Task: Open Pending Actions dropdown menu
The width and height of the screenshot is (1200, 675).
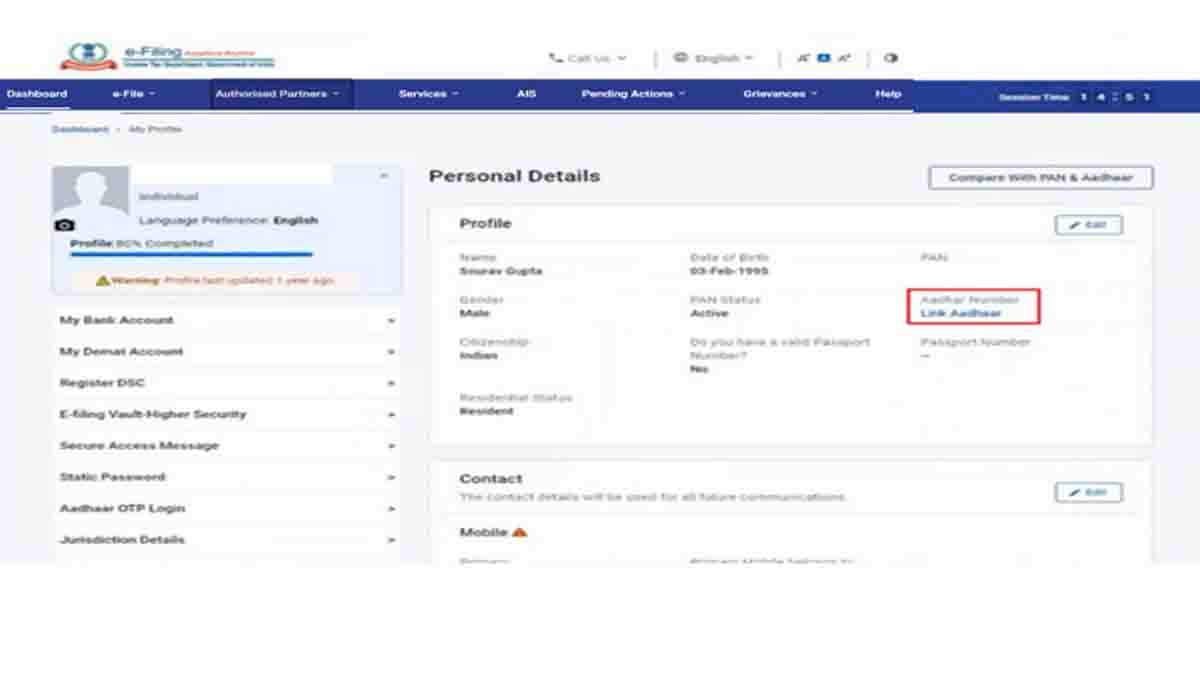Action: (633, 94)
